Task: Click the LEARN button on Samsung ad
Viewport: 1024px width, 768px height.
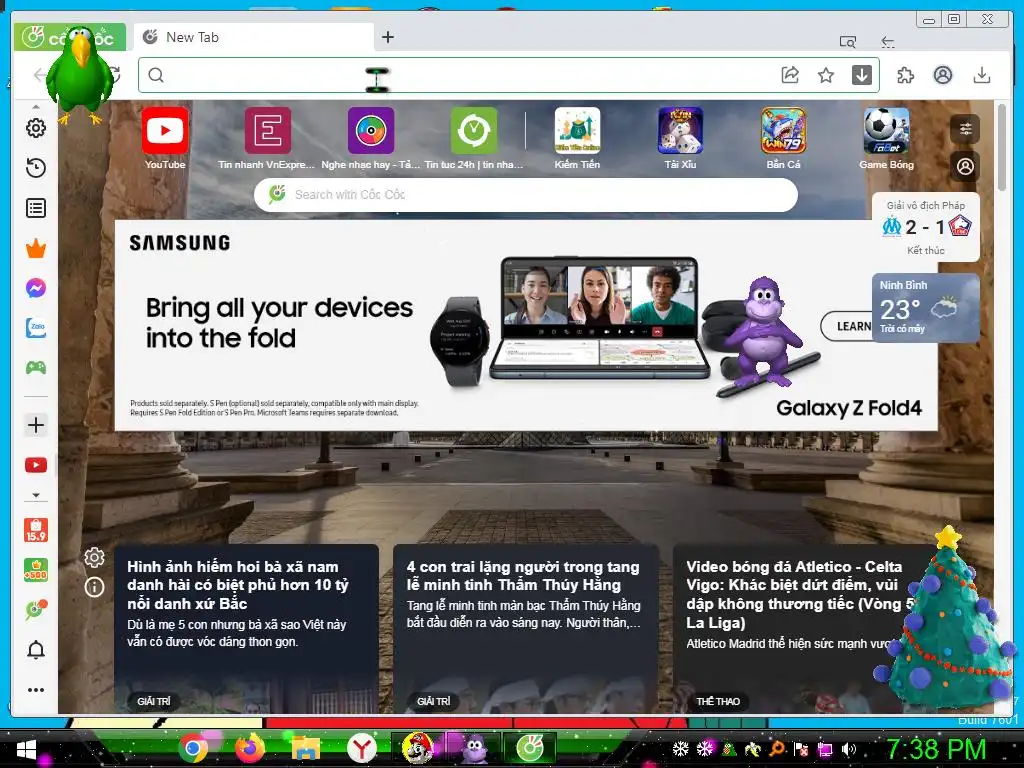Action: click(x=847, y=326)
